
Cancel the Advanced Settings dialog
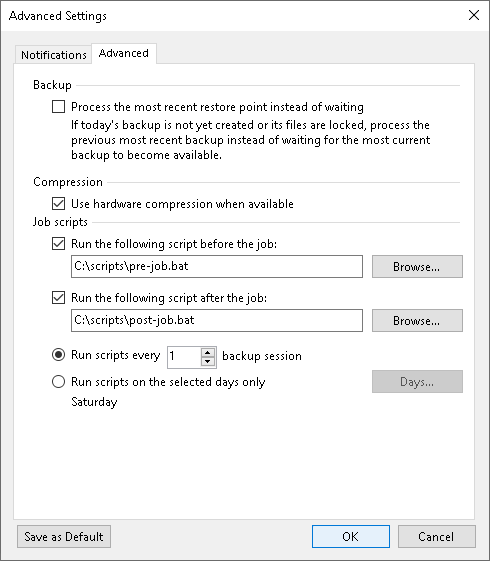pos(437,536)
